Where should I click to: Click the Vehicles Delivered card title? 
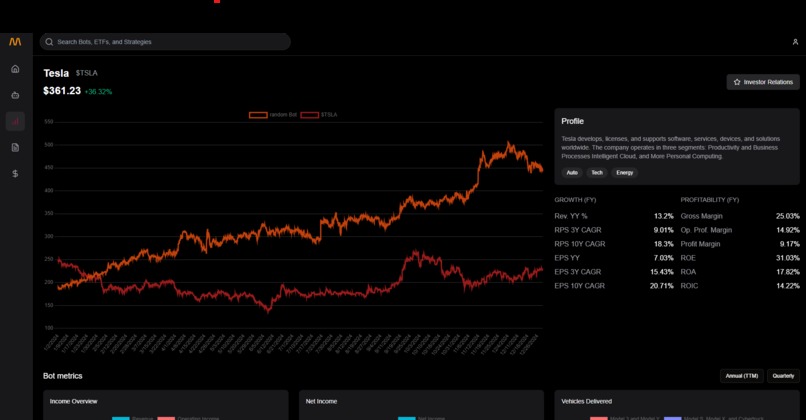point(587,401)
